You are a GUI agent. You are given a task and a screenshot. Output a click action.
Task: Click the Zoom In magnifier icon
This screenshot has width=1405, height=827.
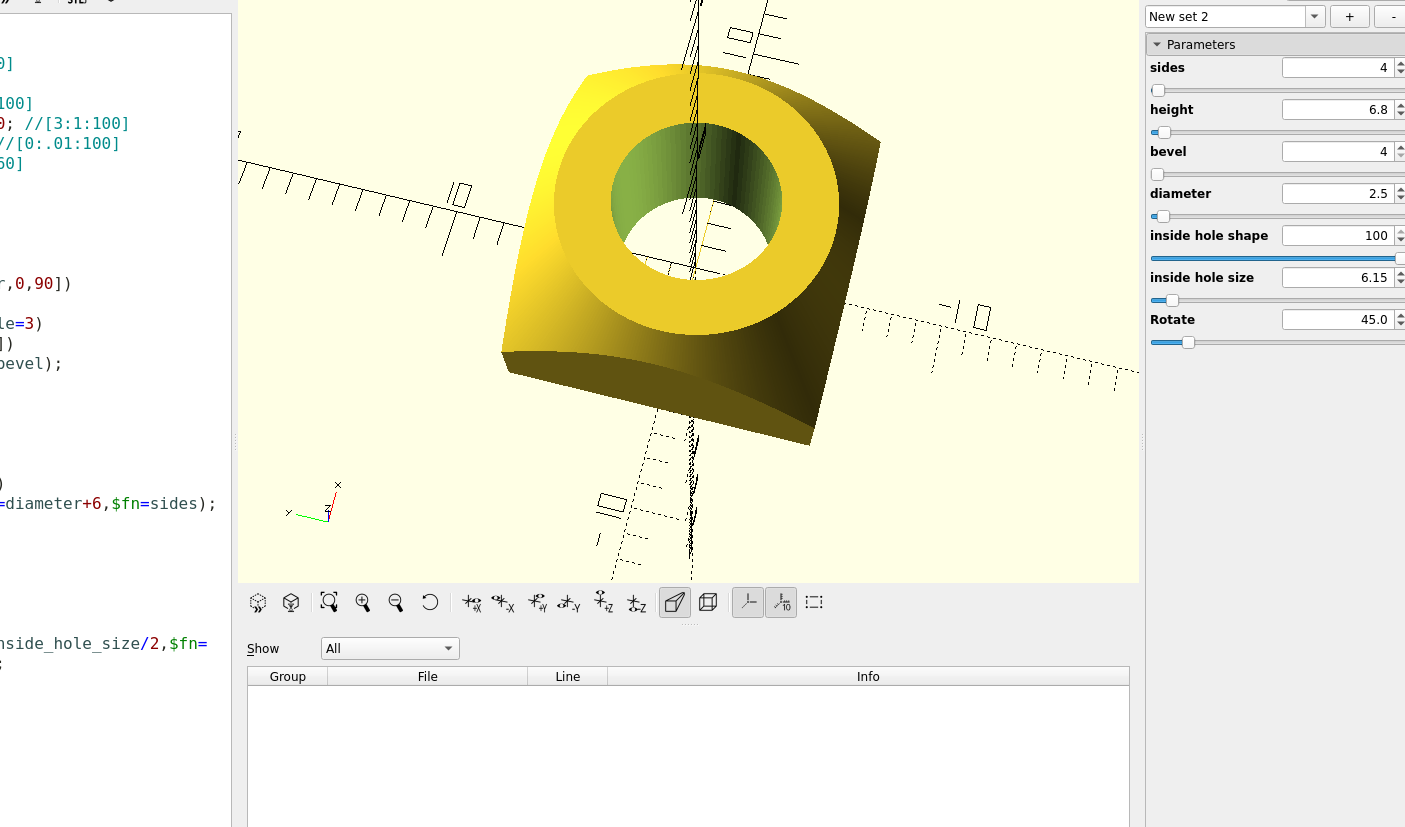click(x=363, y=602)
